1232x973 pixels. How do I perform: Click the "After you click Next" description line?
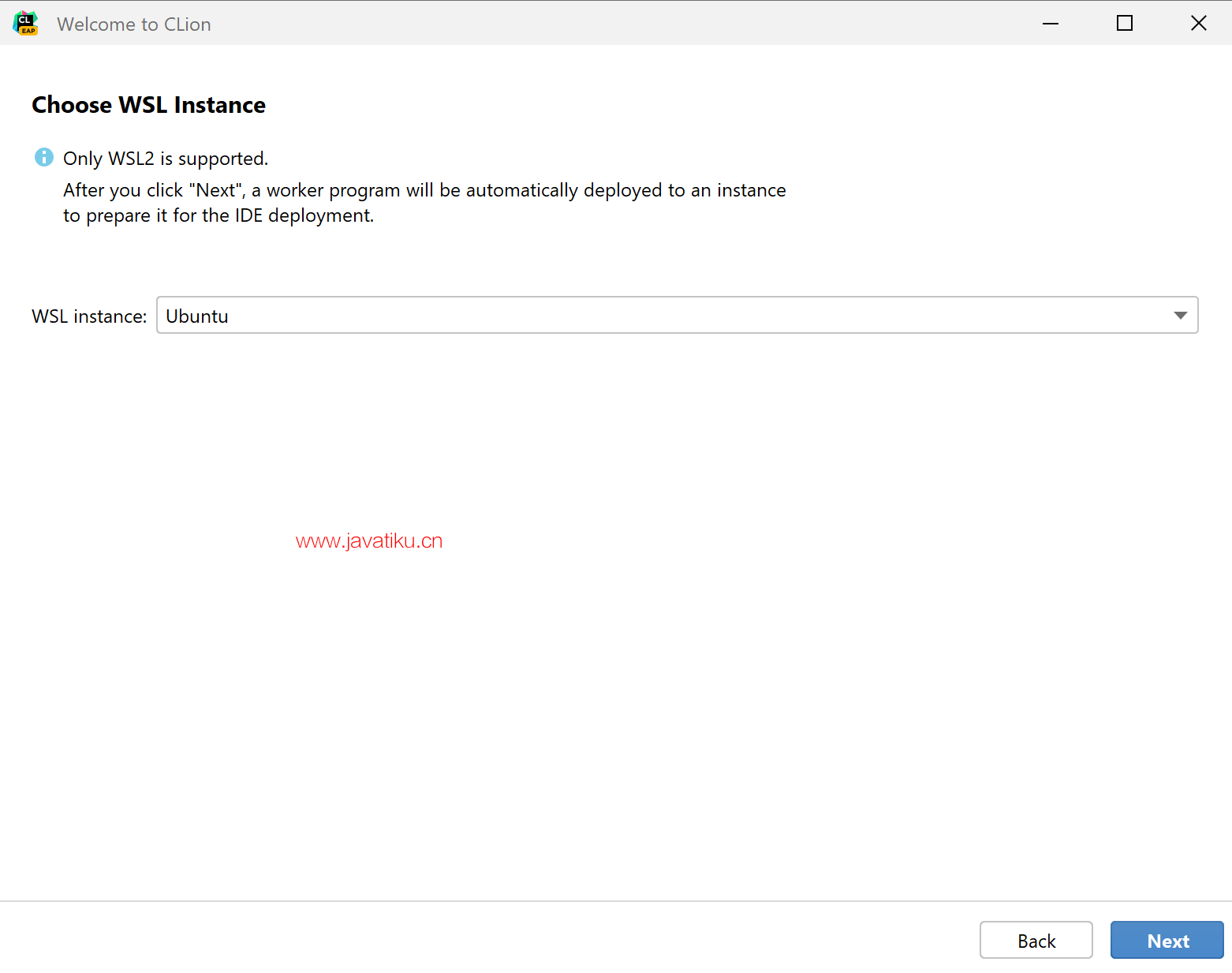pos(424,190)
